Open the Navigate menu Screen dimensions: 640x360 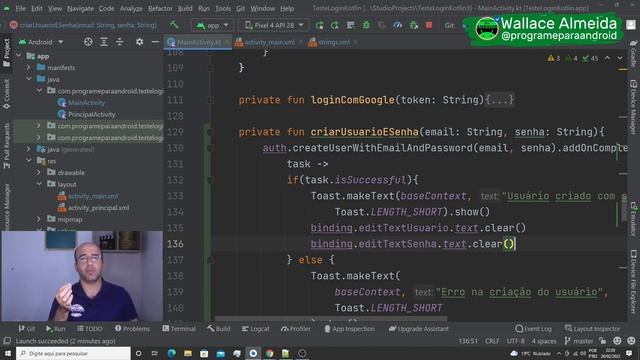80,8
